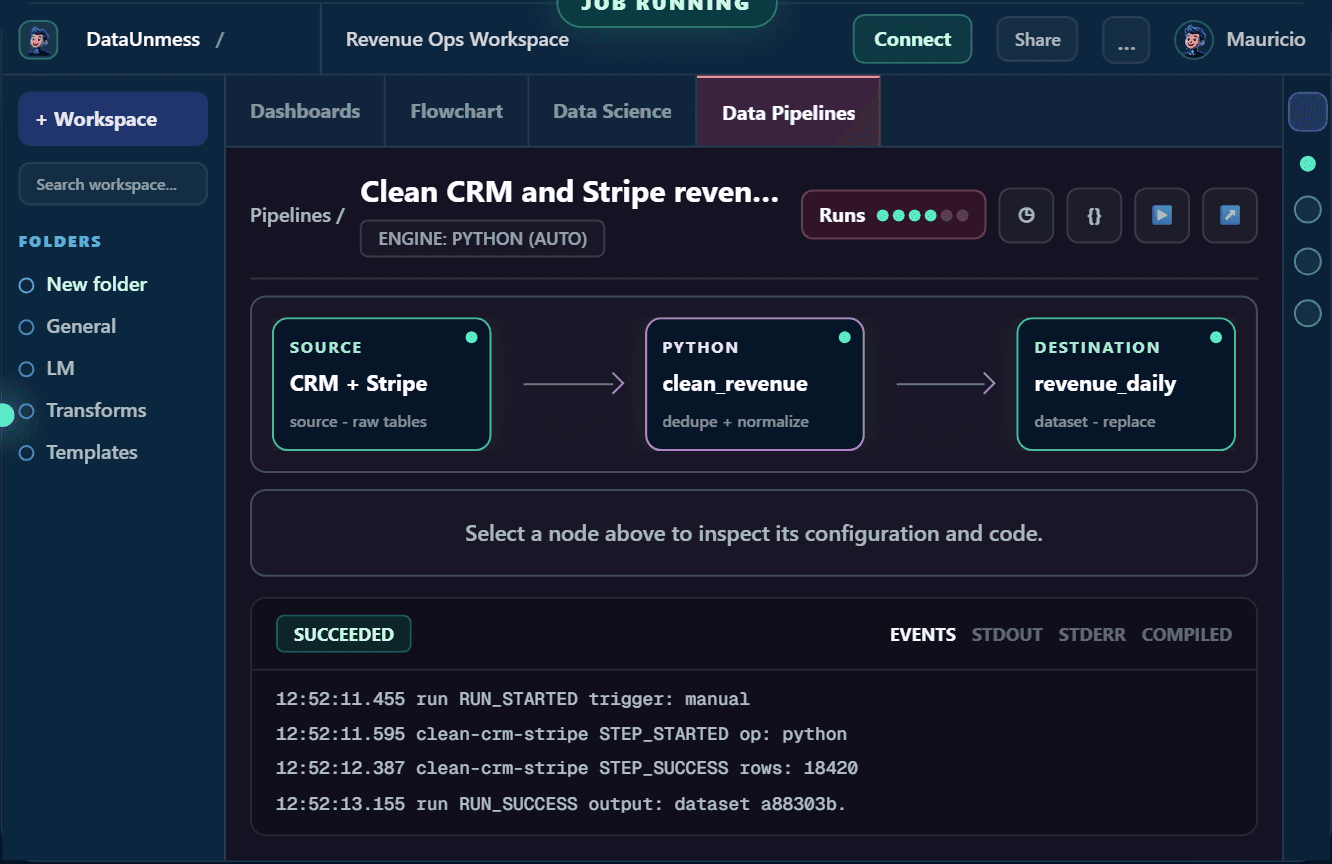
Task: Click the square icon atop right rail
Action: 1307,111
